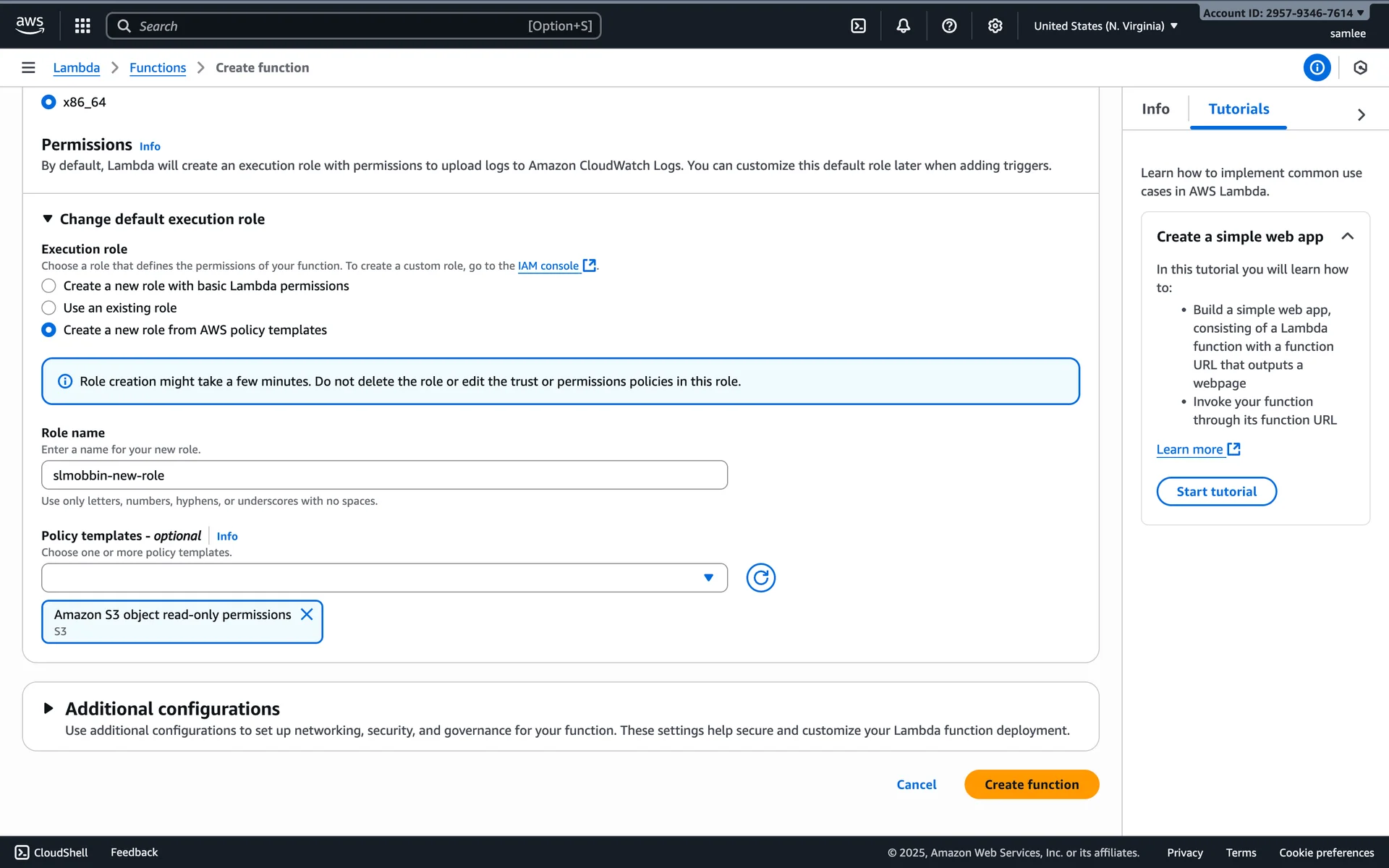Open the help question mark icon
Screen dimensions: 1389x868
pos(949,26)
